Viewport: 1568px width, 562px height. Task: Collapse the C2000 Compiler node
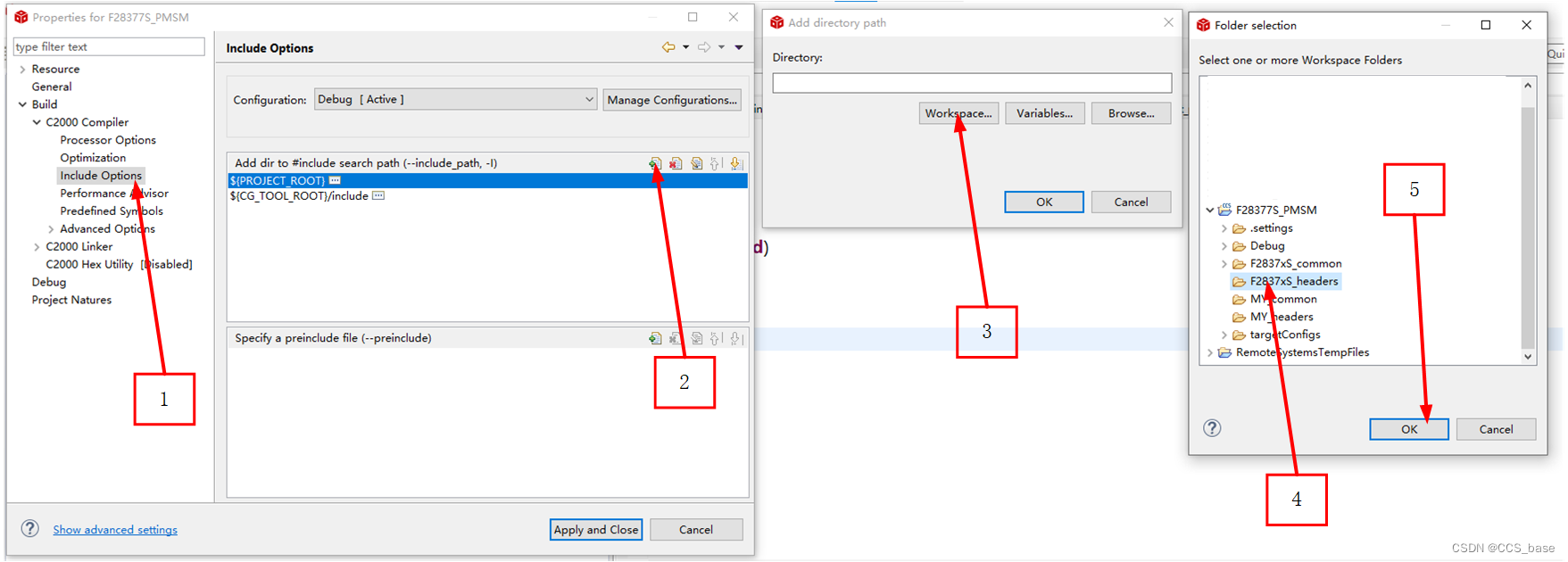pyautogui.click(x=37, y=122)
